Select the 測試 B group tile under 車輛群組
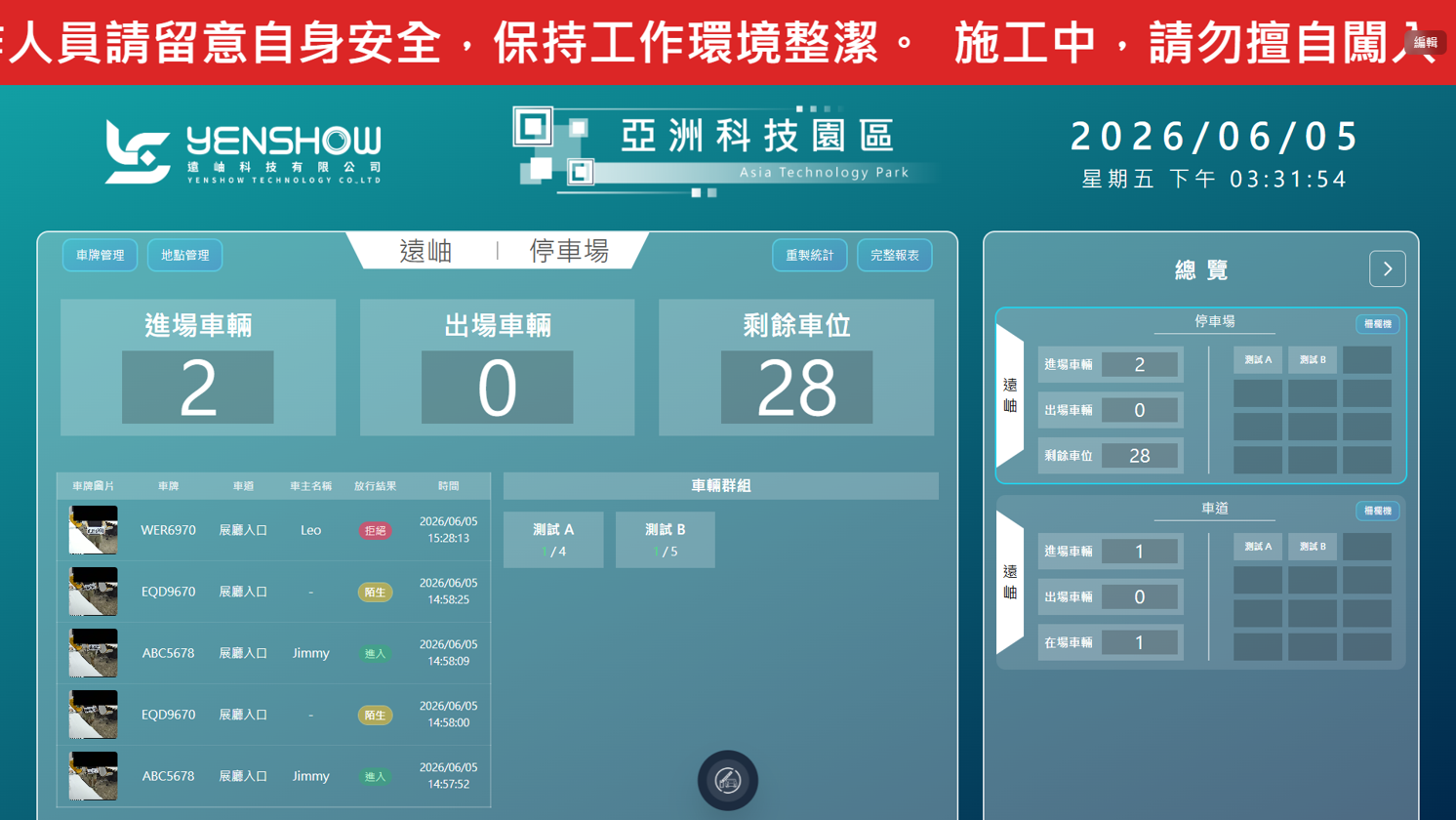 point(666,540)
